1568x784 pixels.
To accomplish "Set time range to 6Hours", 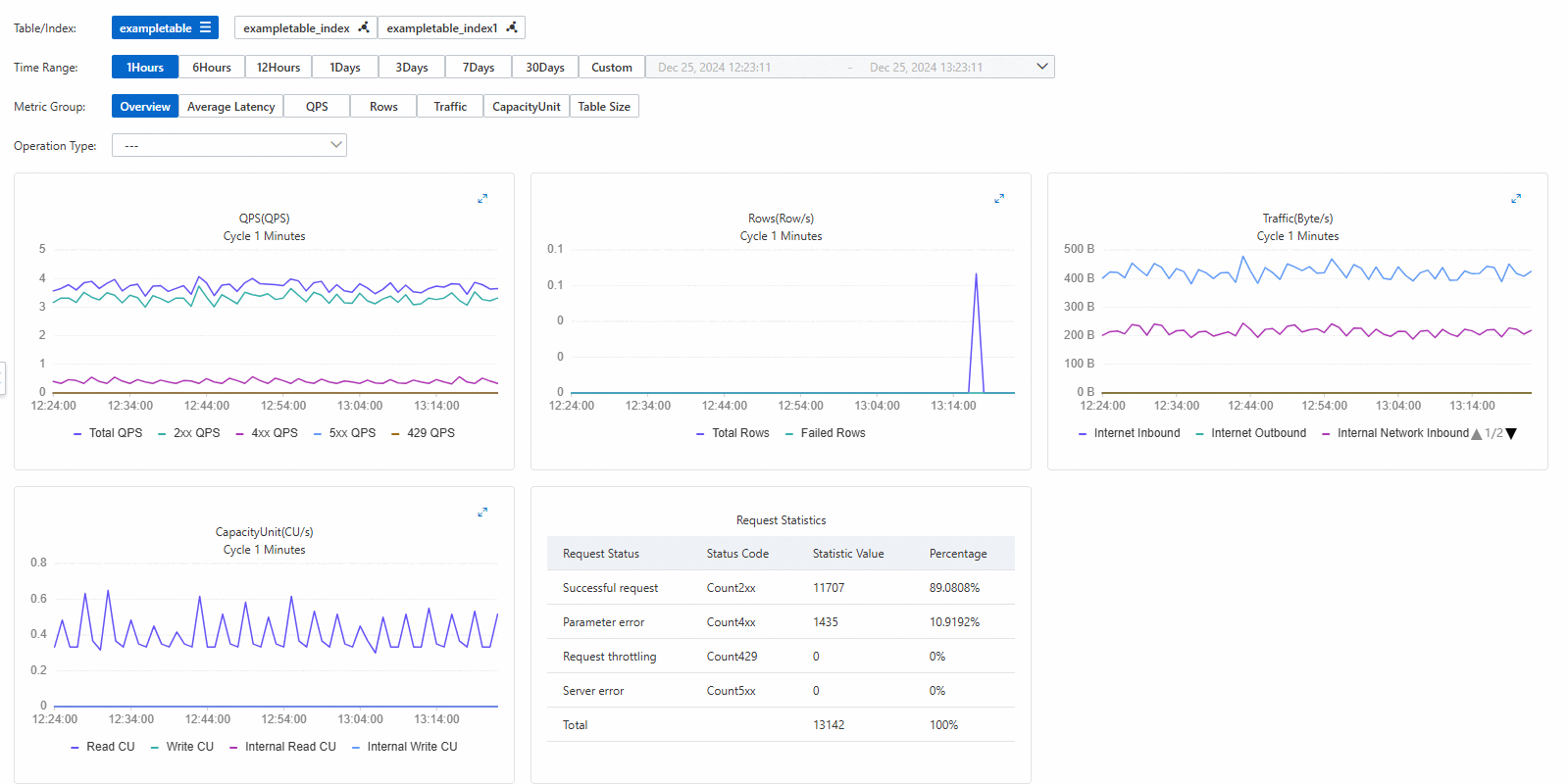I will tap(212, 67).
